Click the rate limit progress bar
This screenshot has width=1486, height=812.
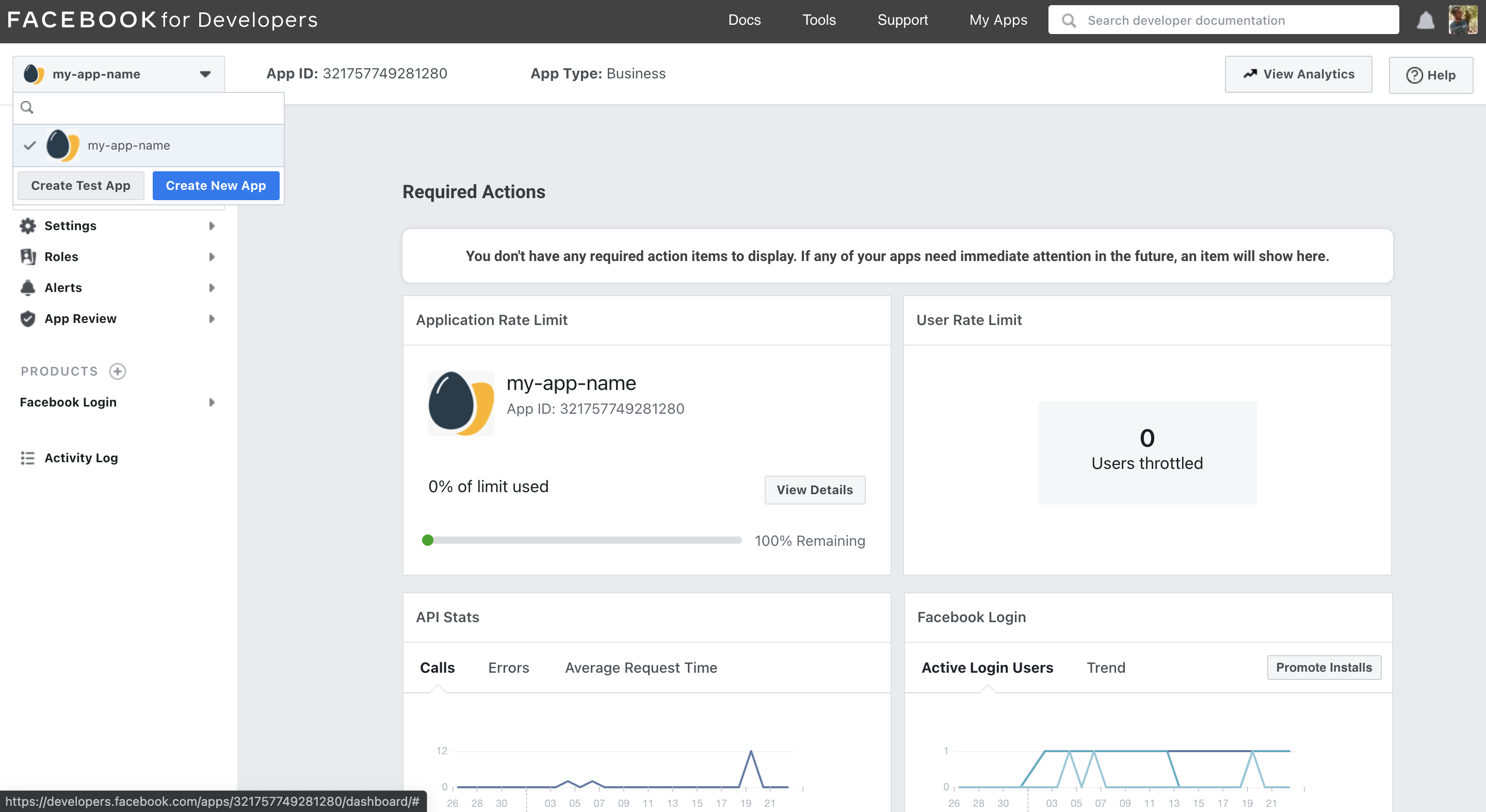[583, 540]
